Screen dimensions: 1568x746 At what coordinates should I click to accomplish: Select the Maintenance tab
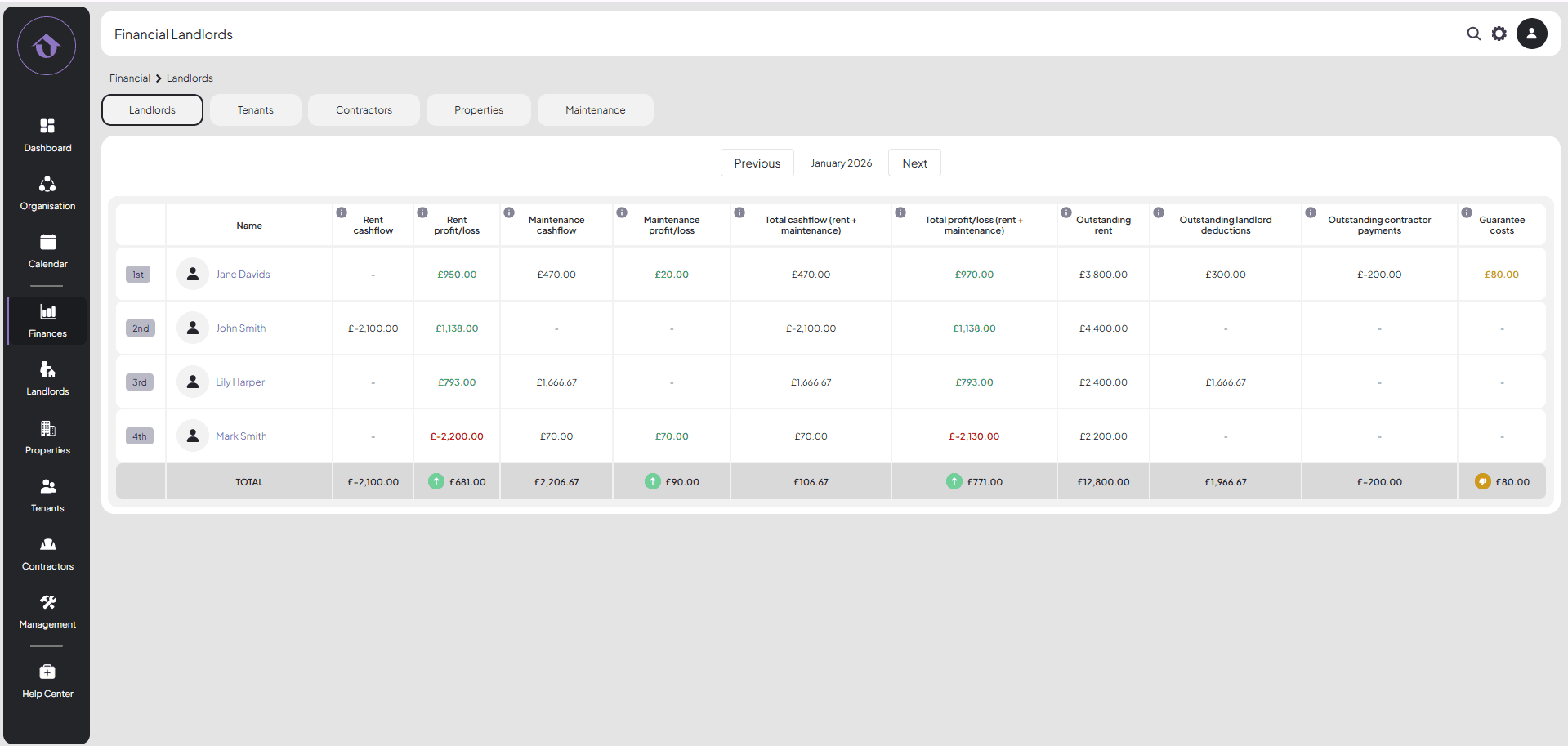pos(595,110)
